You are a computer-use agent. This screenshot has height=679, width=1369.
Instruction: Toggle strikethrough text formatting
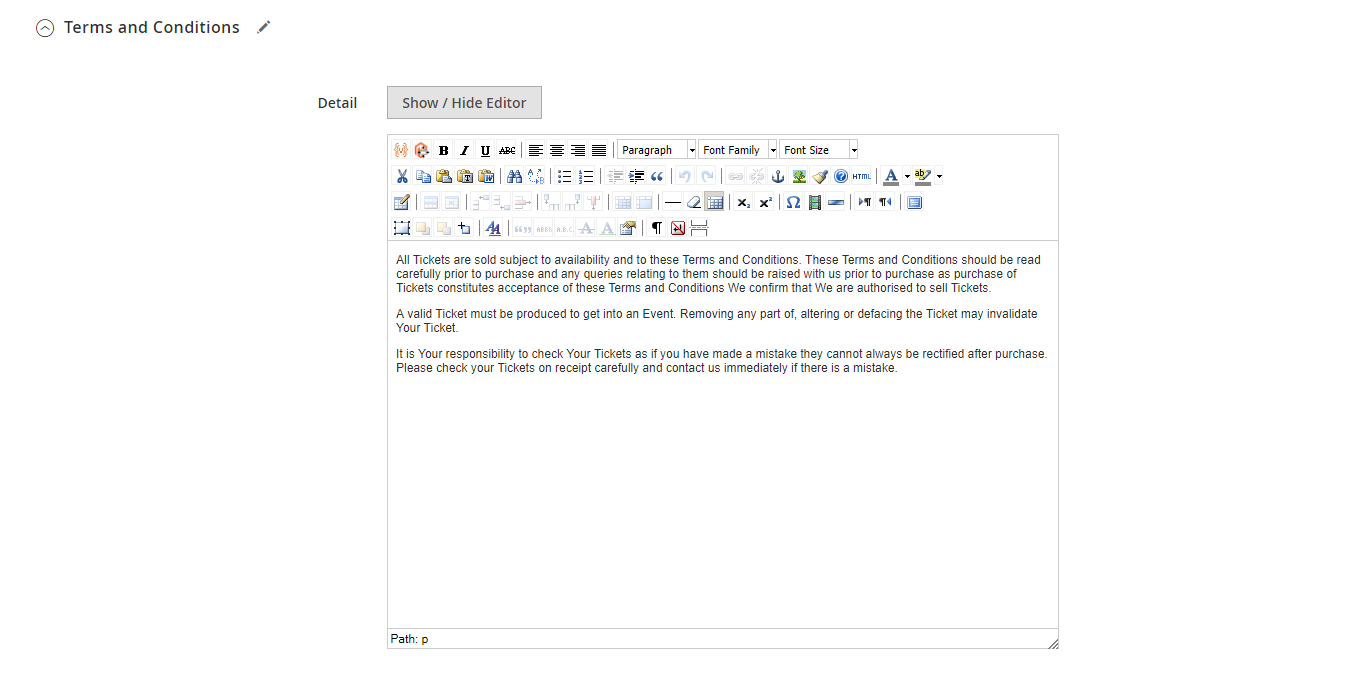(x=507, y=150)
